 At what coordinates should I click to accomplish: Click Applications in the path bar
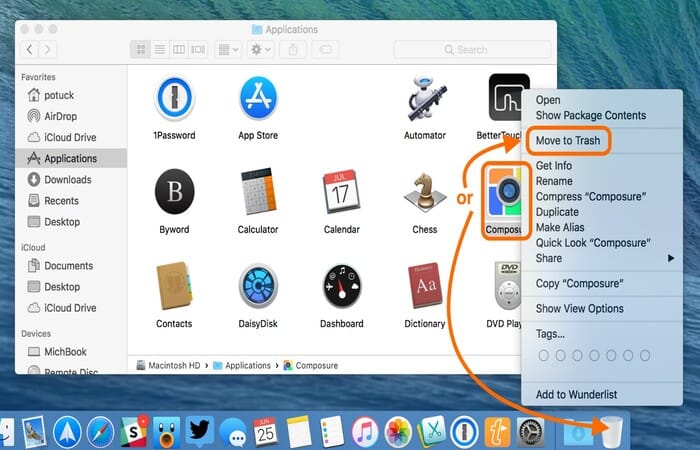(x=242, y=365)
